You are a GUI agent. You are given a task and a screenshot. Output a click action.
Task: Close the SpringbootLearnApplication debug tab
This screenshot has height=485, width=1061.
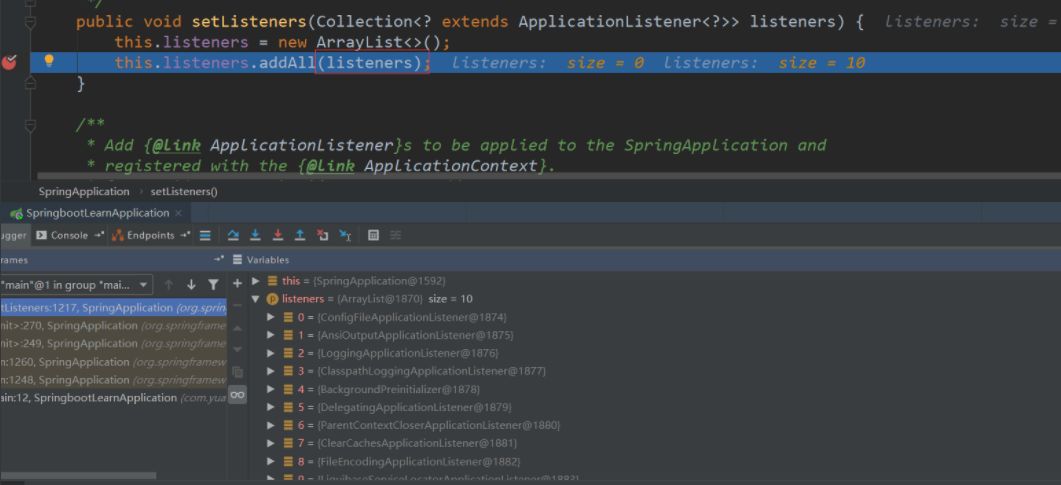(x=178, y=213)
